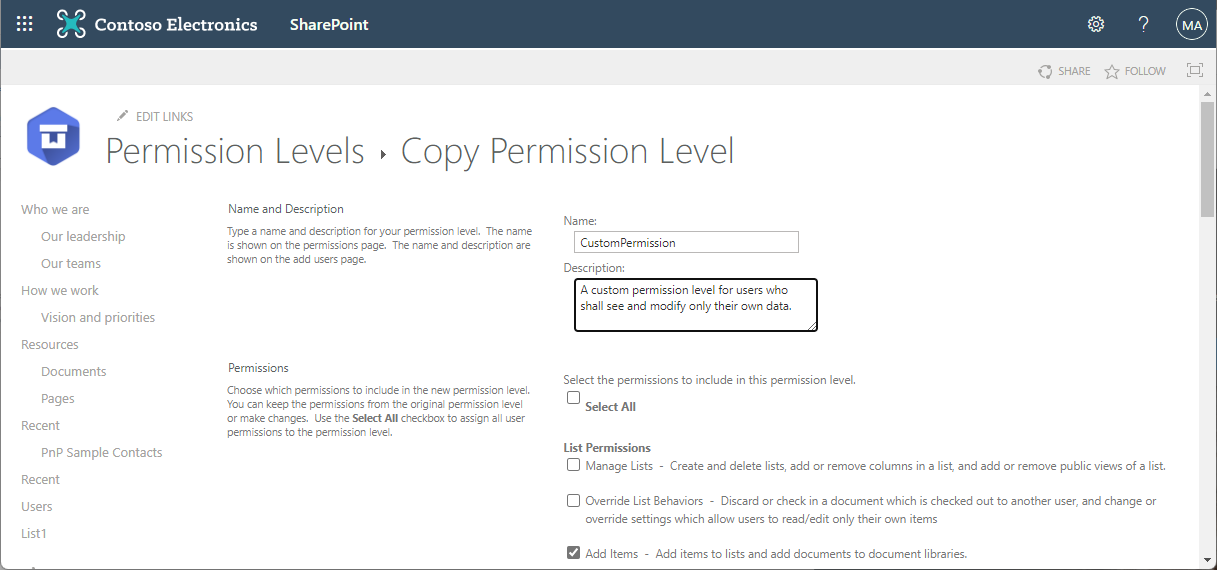Screen dimensions: 1217x570
Task: Toggle focus on content mode icon
Action: pyautogui.click(x=1194, y=70)
